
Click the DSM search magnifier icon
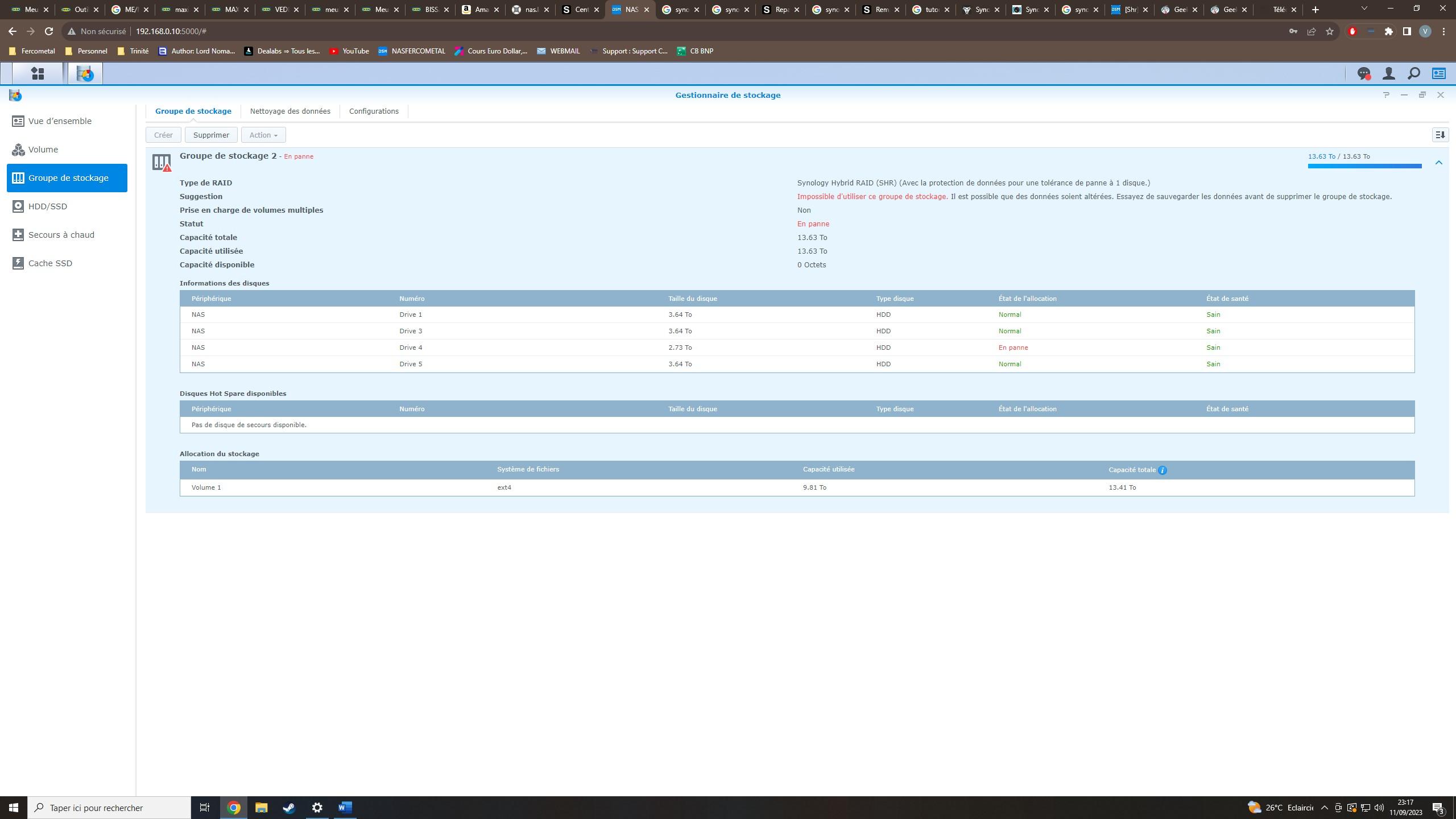click(x=1413, y=73)
